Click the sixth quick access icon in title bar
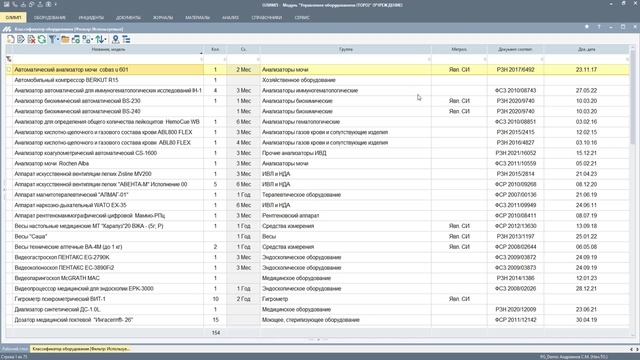This screenshot has height=360, width=640. tap(48, 4)
